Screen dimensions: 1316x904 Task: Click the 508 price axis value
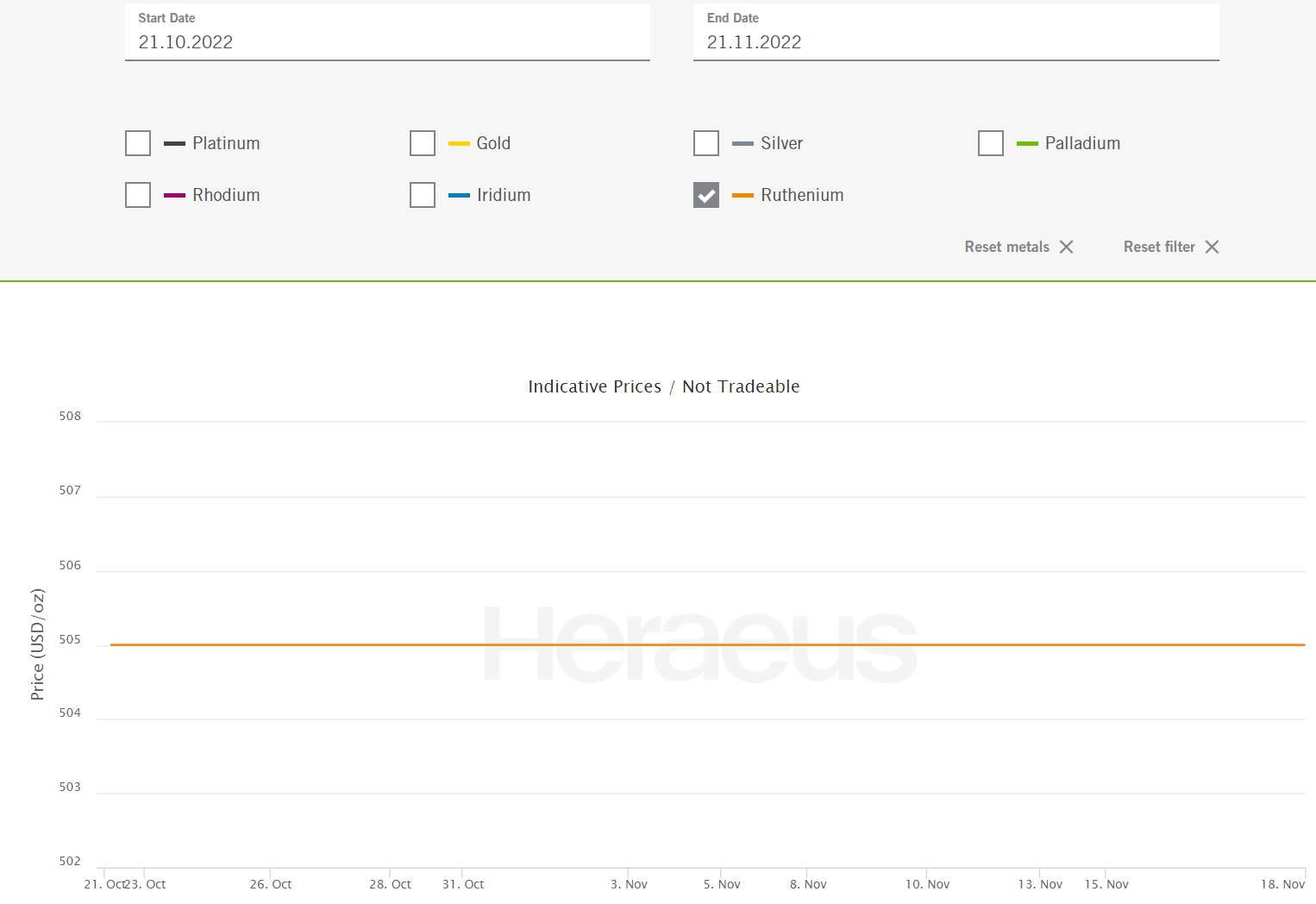click(70, 416)
